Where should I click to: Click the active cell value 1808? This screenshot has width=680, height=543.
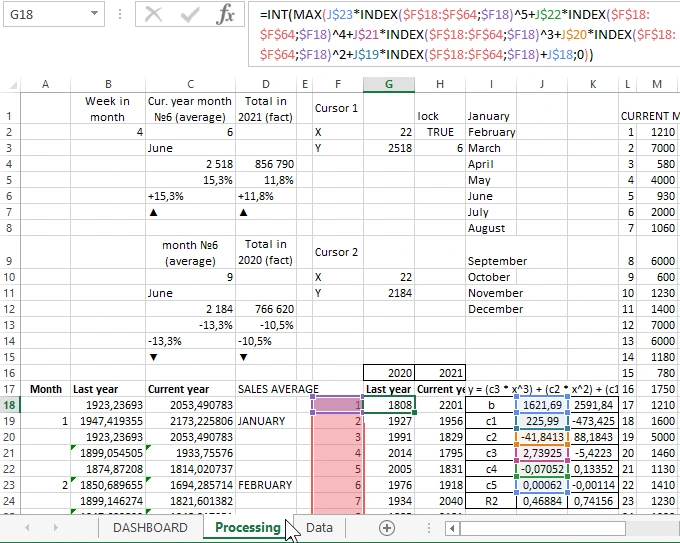coord(389,405)
